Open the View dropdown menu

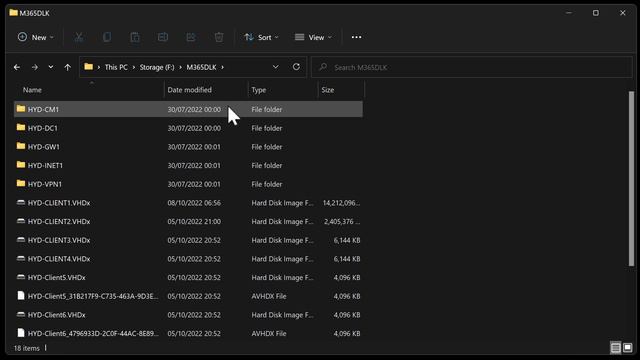pyautogui.click(x=313, y=37)
